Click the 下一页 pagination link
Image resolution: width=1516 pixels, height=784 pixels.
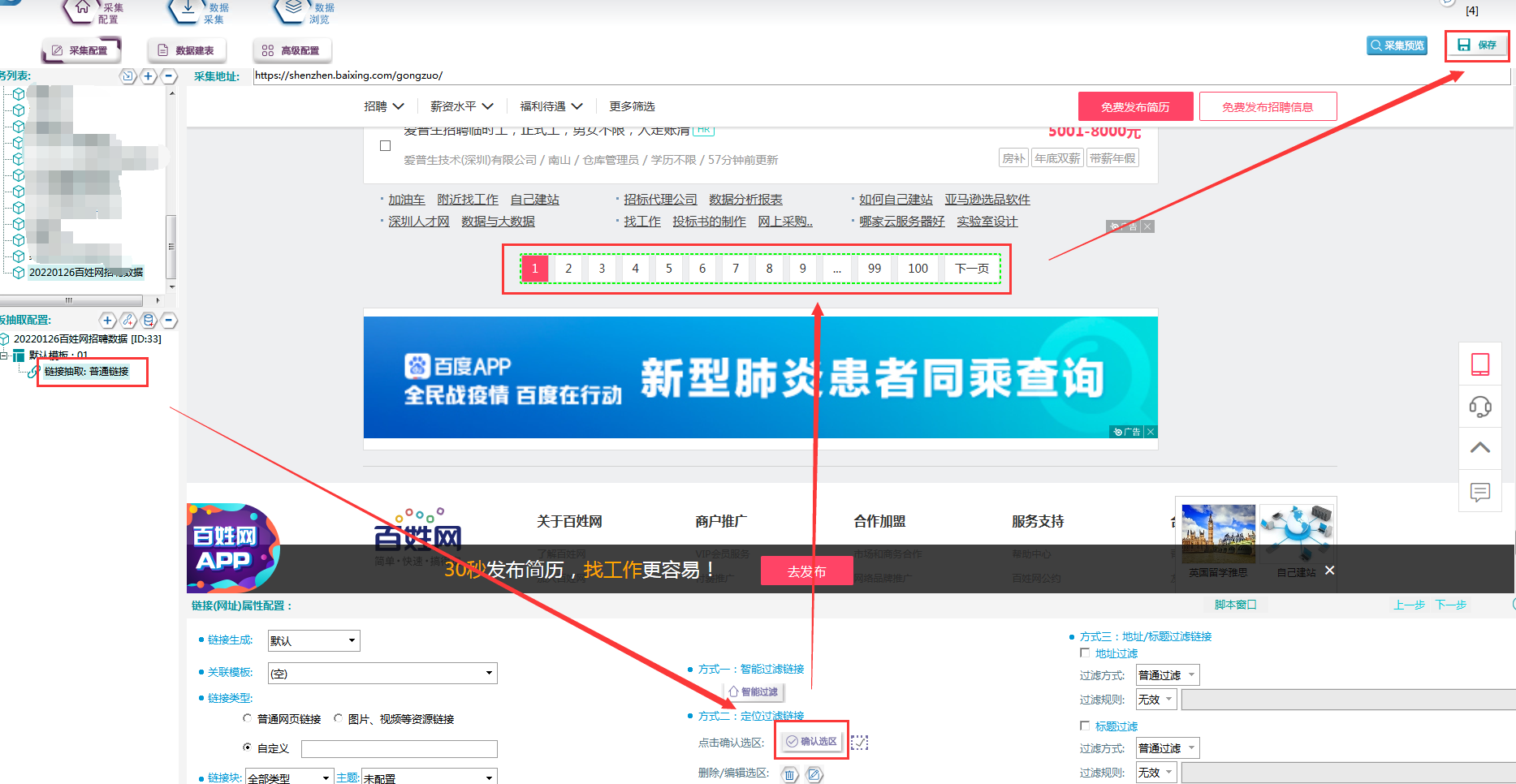click(x=970, y=268)
